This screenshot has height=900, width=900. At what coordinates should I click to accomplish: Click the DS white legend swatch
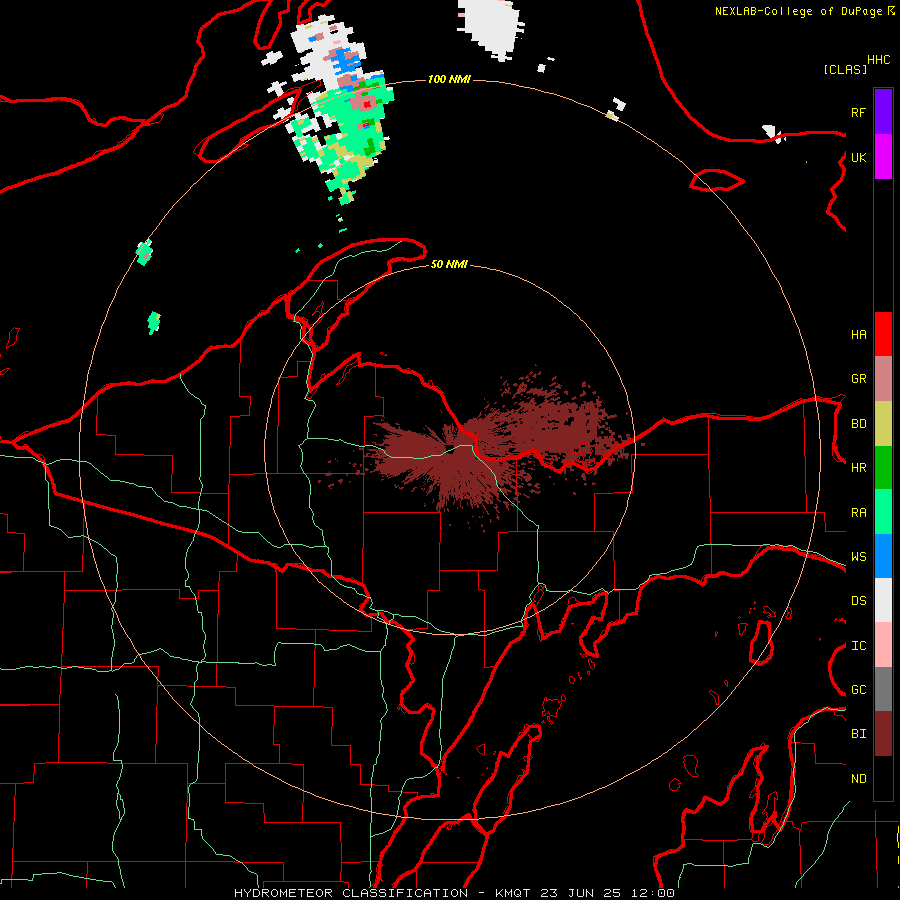(883, 600)
